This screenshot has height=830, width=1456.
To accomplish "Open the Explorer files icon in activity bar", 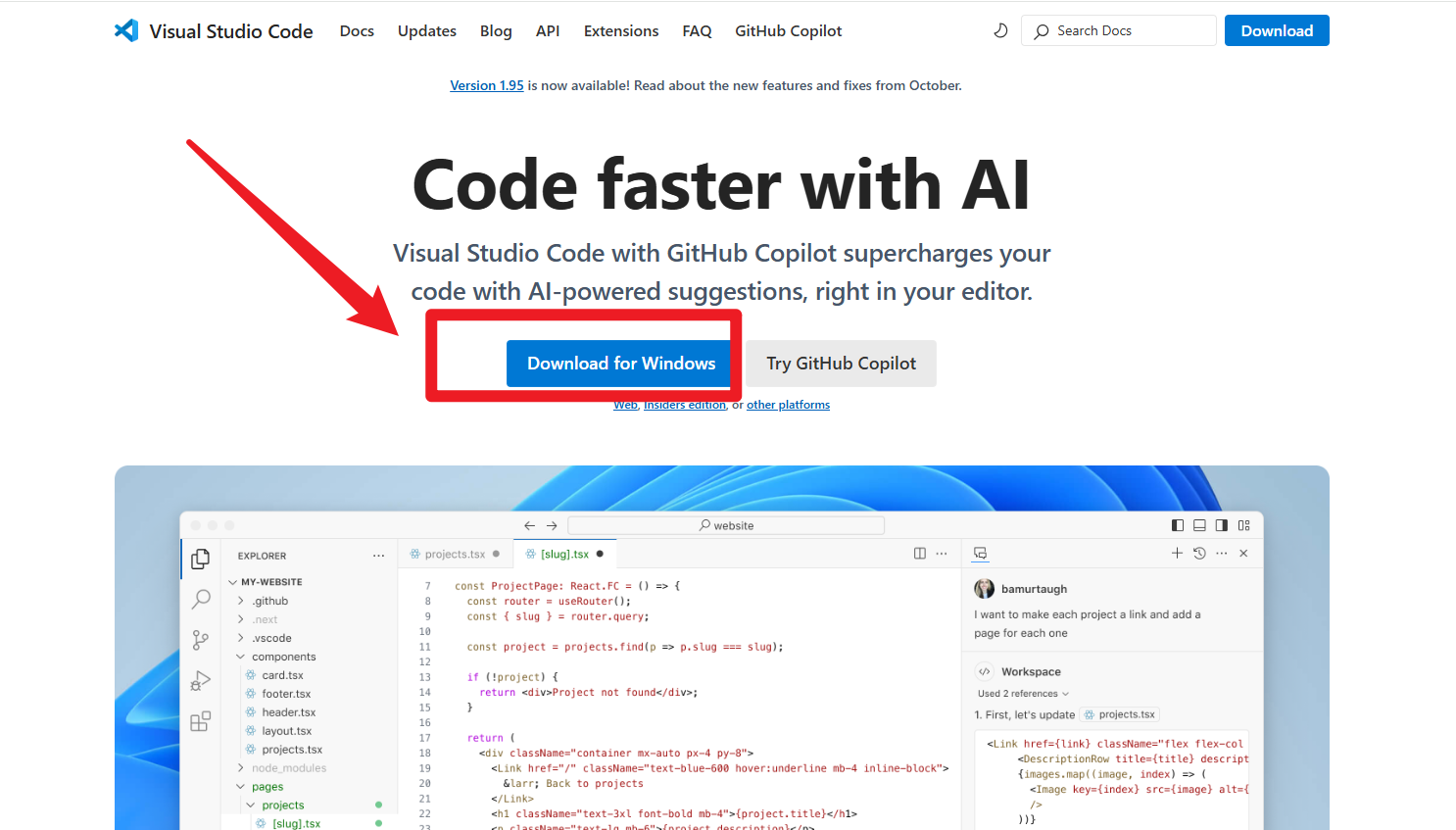I will [201, 559].
